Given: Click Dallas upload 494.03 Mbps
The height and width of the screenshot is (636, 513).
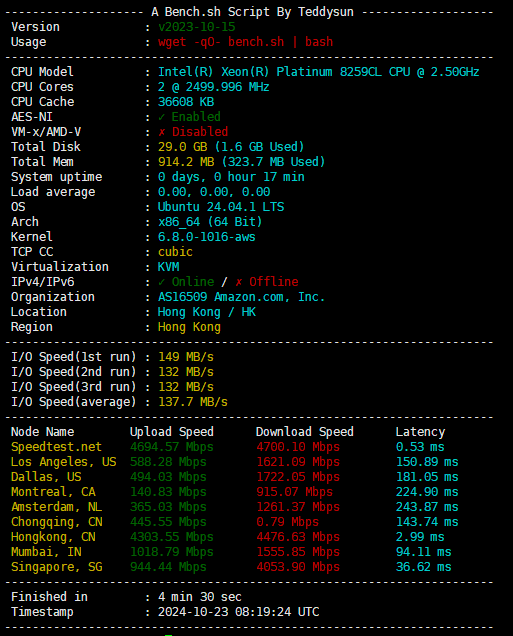Looking at the screenshot, I should (x=168, y=477).
